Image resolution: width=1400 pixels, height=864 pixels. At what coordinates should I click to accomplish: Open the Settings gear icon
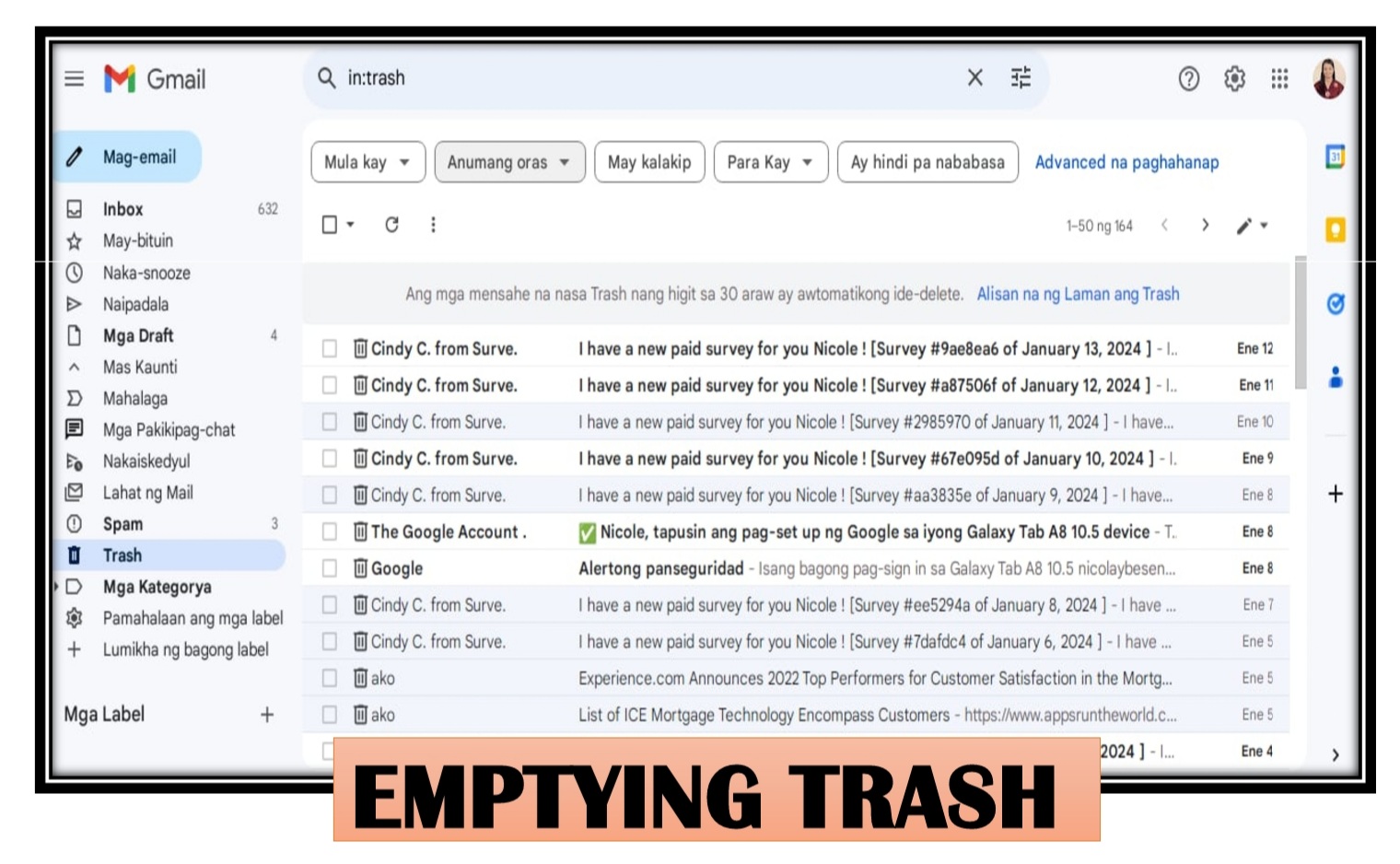coord(1234,79)
